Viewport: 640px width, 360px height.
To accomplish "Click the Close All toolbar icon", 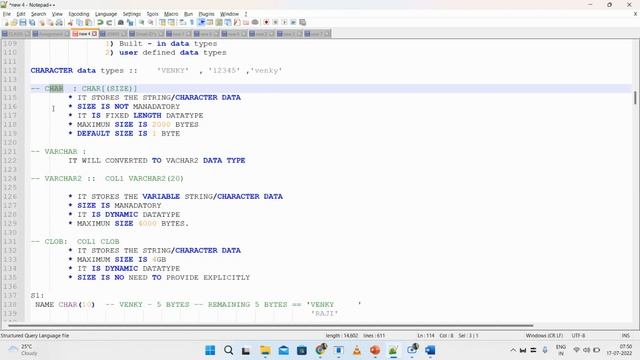I will (50, 22).
